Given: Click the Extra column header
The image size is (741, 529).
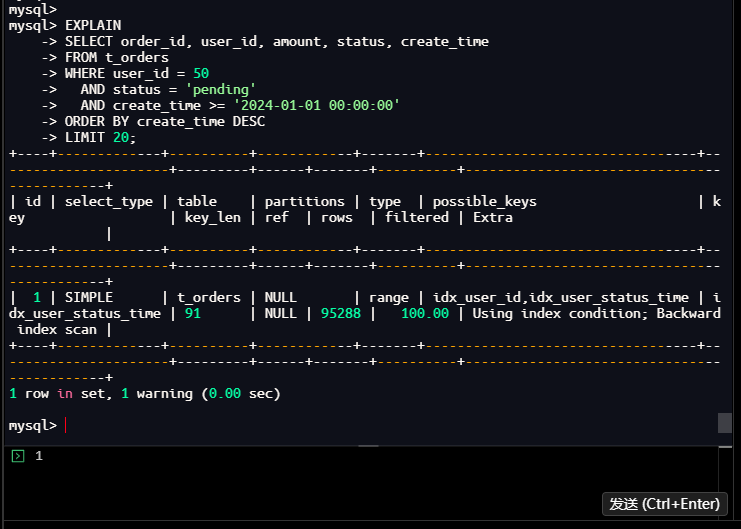Looking at the screenshot, I should click(x=493, y=217).
